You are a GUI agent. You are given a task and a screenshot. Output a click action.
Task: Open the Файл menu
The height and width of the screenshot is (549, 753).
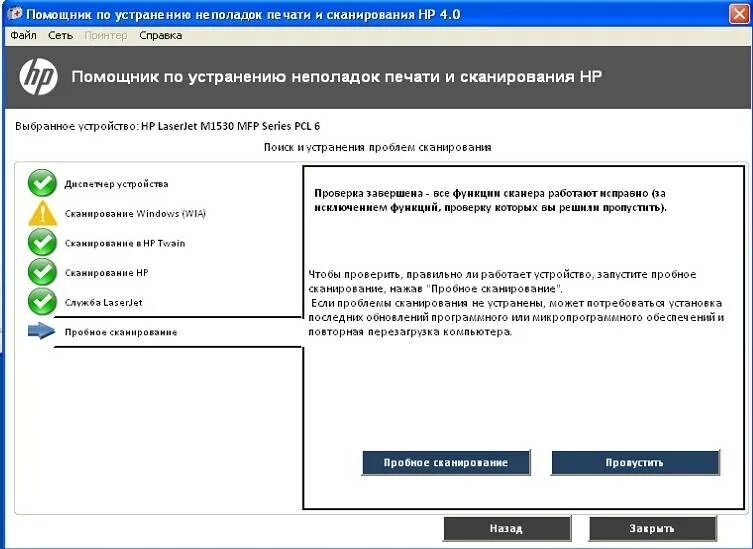tap(23, 36)
